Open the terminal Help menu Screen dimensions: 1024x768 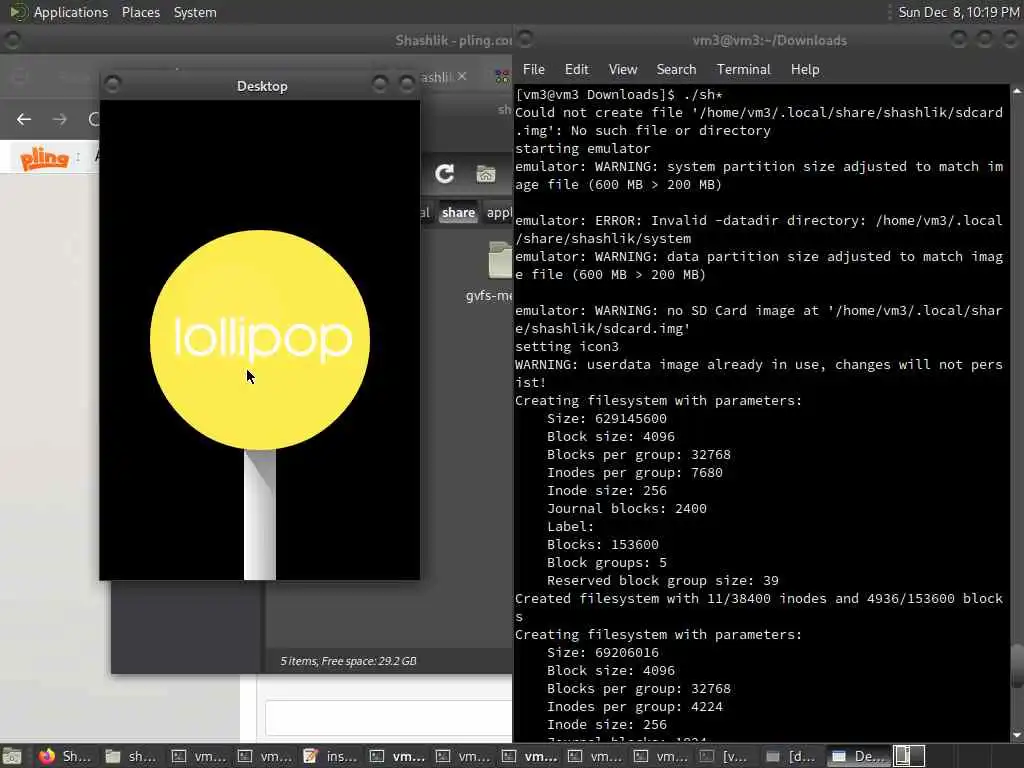click(x=805, y=69)
